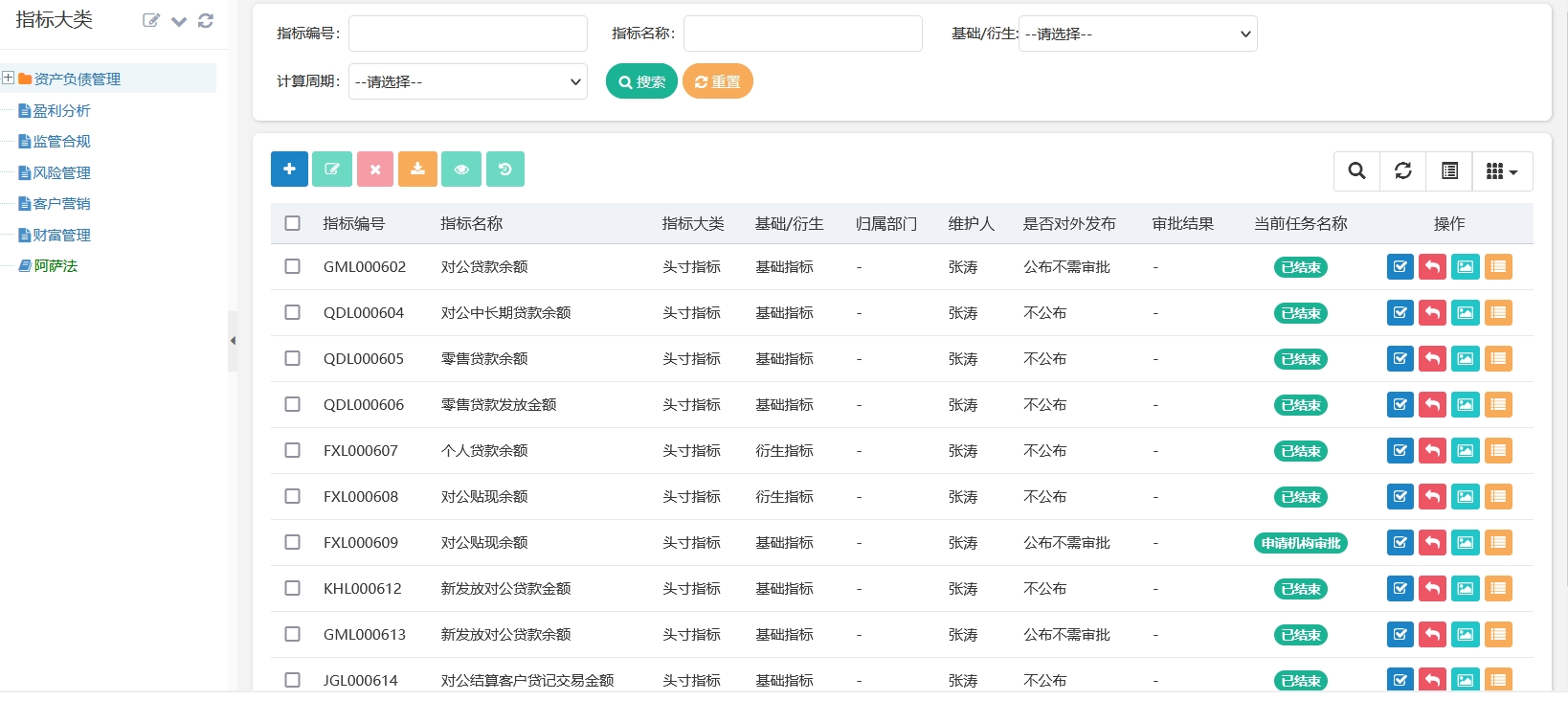The image size is (1568, 701).
Task: Check the FXL000608 row checkbox
Action: (293, 496)
